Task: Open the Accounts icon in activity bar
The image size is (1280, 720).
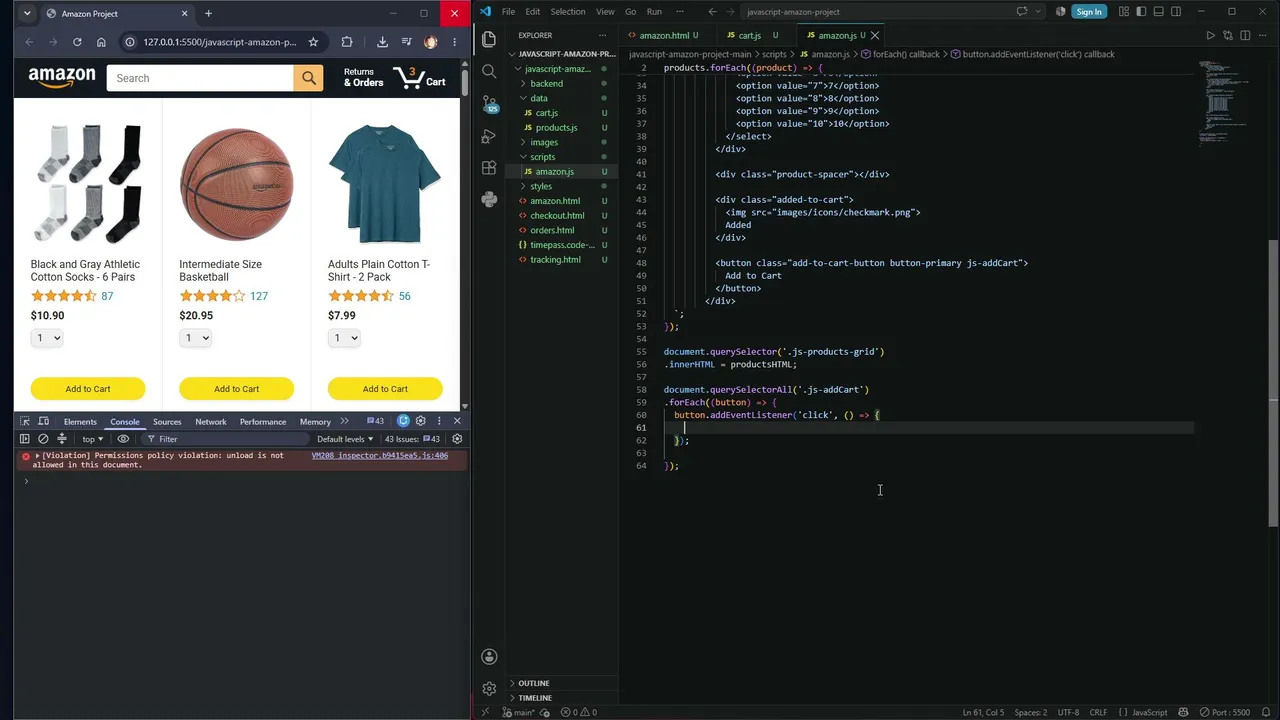Action: [x=489, y=657]
